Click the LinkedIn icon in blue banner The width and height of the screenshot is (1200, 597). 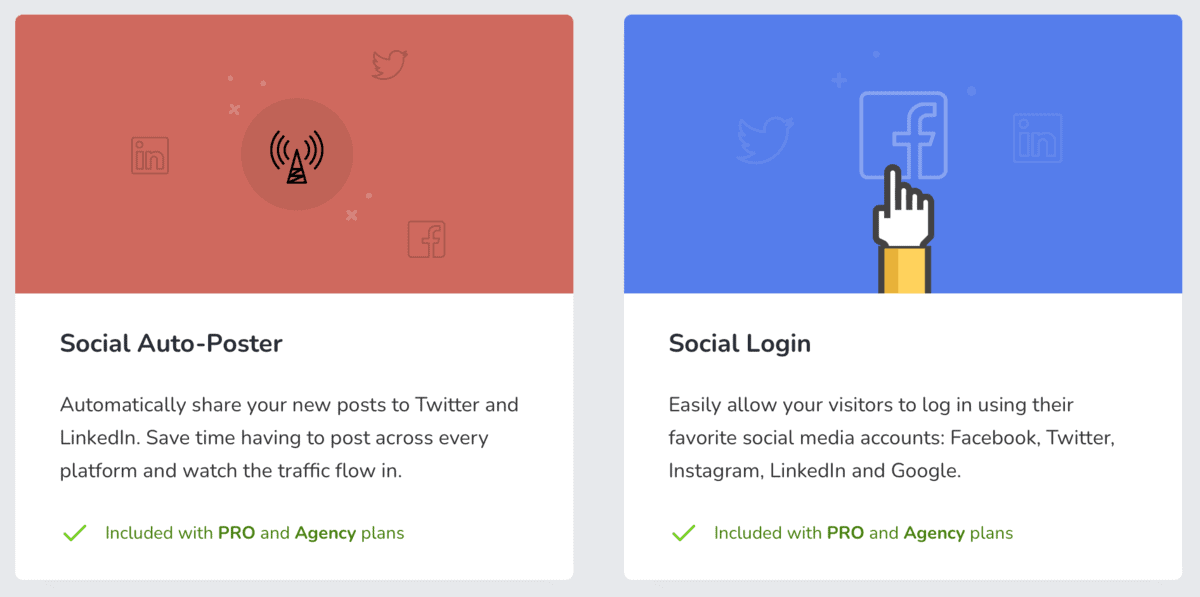1037,138
